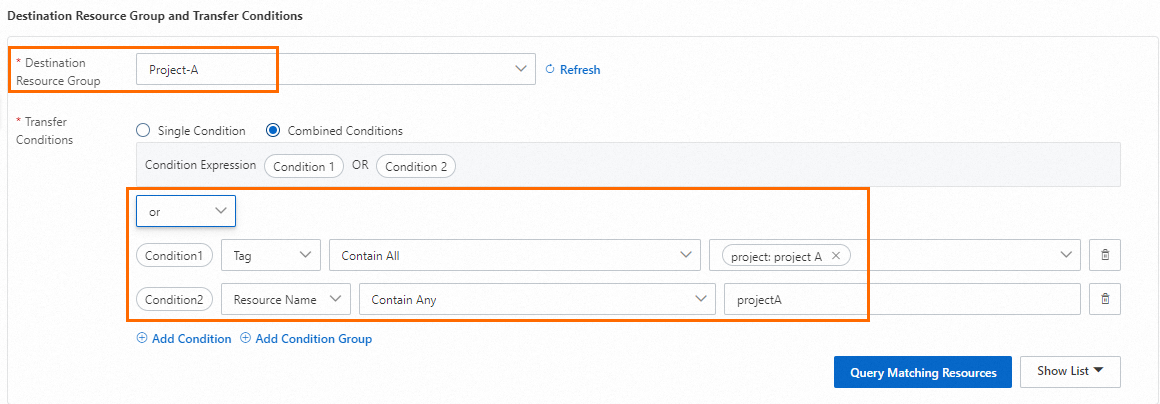The width and height of the screenshot is (1160, 404).
Task: Click the plus icon for Add Condition
Action: coord(142,339)
